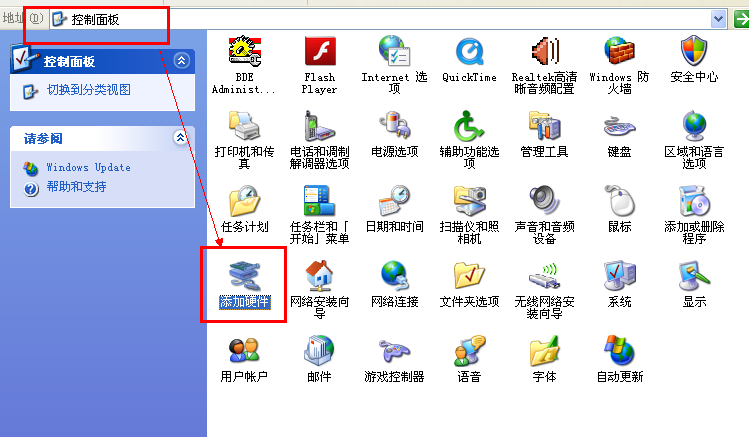Open 用户帐户 icon
The image size is (749, 437).
(244, 351)
